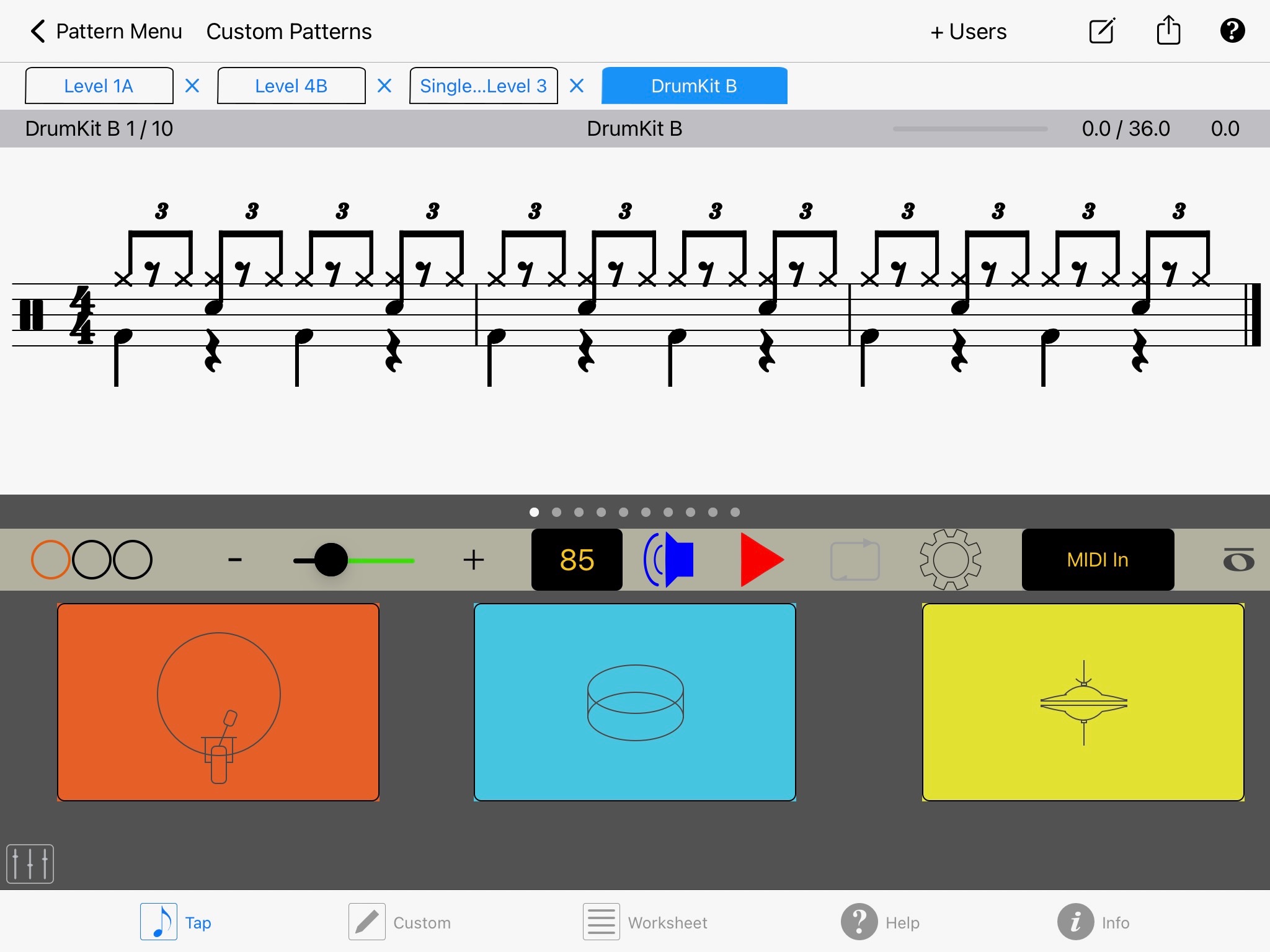This screenshot has width=1270, height=952.
Task: Click the mixer faders icon
Action: click(30, 862)
